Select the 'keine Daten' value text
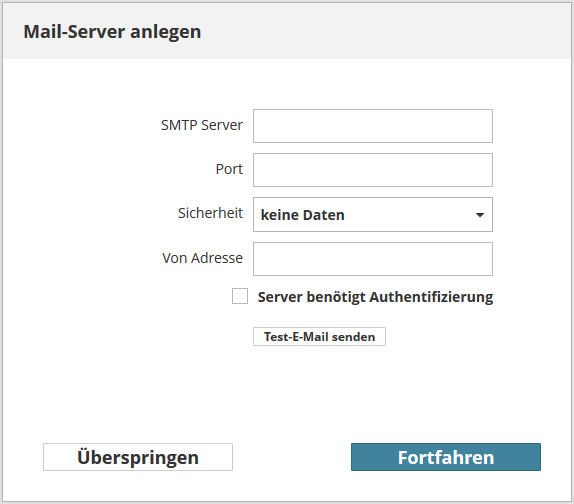Viewport: 574px width, 504px height. pos(302,215)
